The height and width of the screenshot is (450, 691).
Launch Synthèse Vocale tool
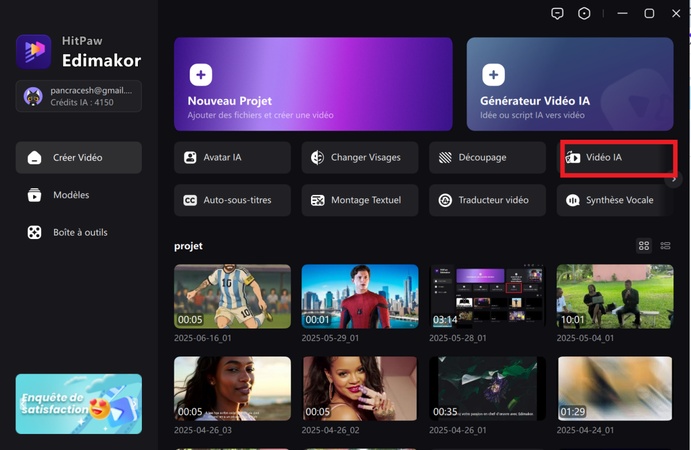(x=614, y=200)
